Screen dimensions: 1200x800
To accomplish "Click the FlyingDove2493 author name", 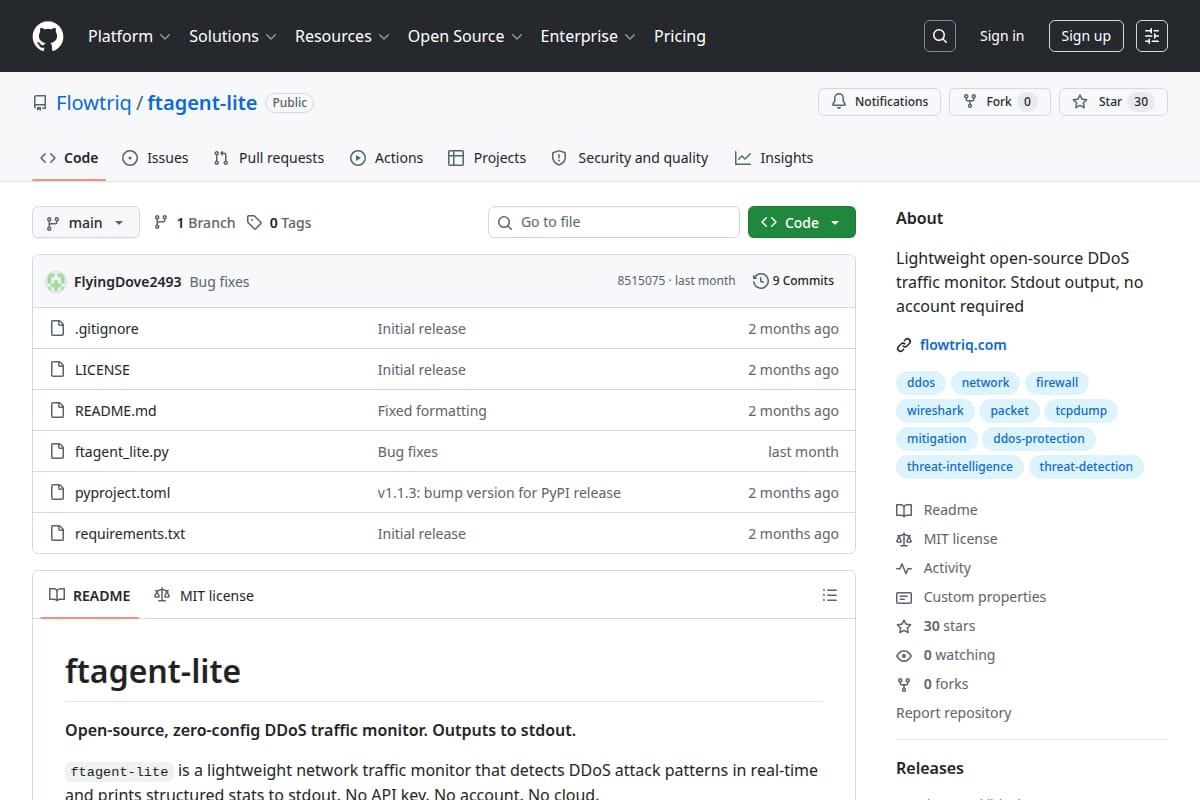I will point(128,282).
